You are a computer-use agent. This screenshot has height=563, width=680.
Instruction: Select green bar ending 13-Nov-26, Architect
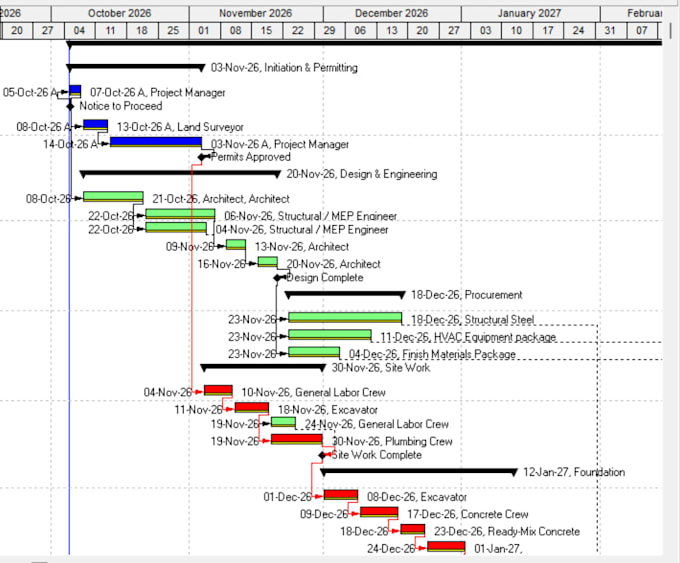[x=235, y=245]
